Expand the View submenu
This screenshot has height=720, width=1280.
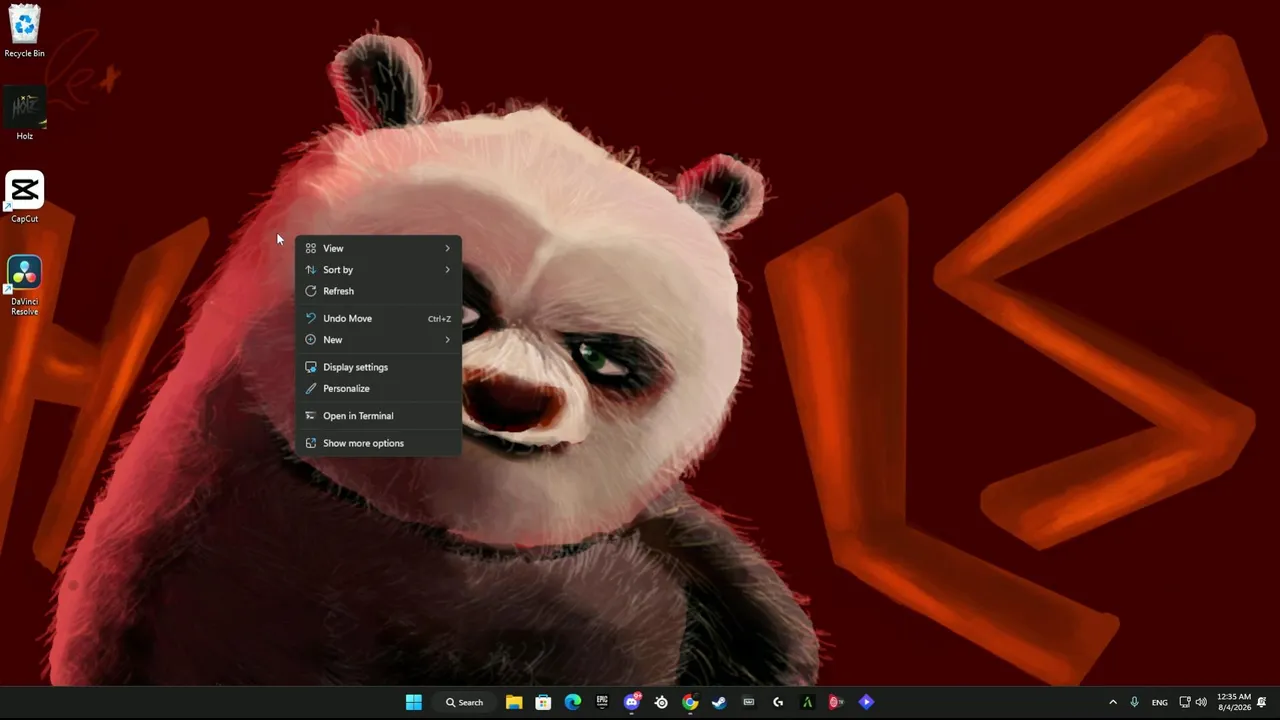[378, 248]
